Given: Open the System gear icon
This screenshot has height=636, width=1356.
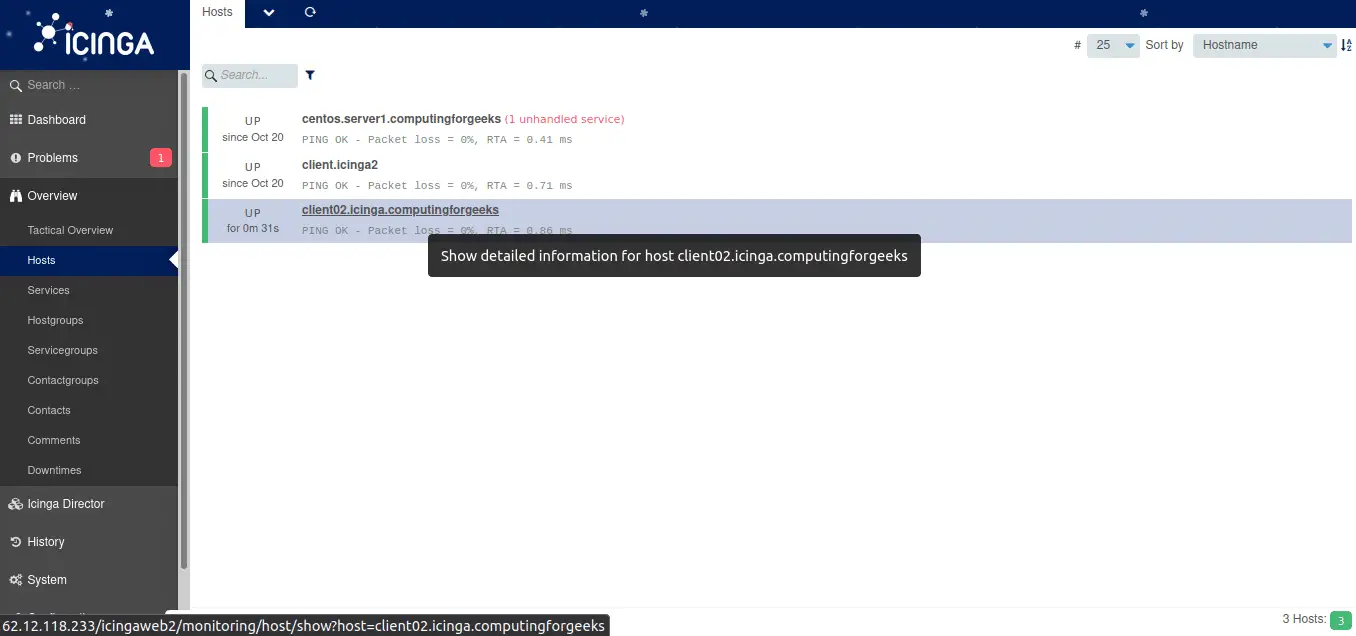Looking at the screenshot, I should click(15, 579).
